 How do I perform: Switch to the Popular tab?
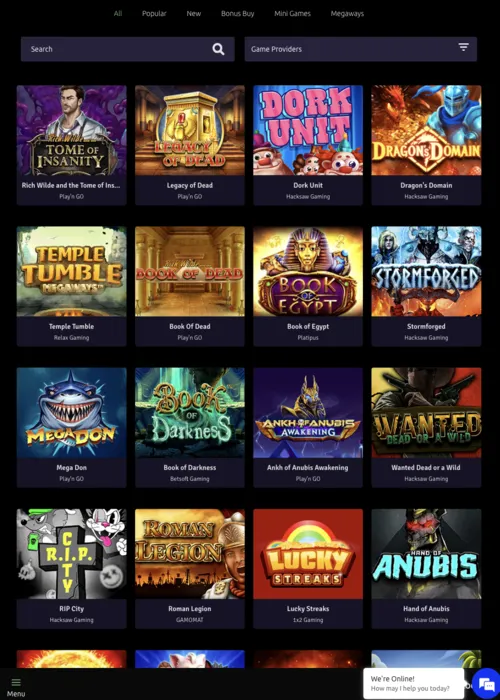click(154, 13)
